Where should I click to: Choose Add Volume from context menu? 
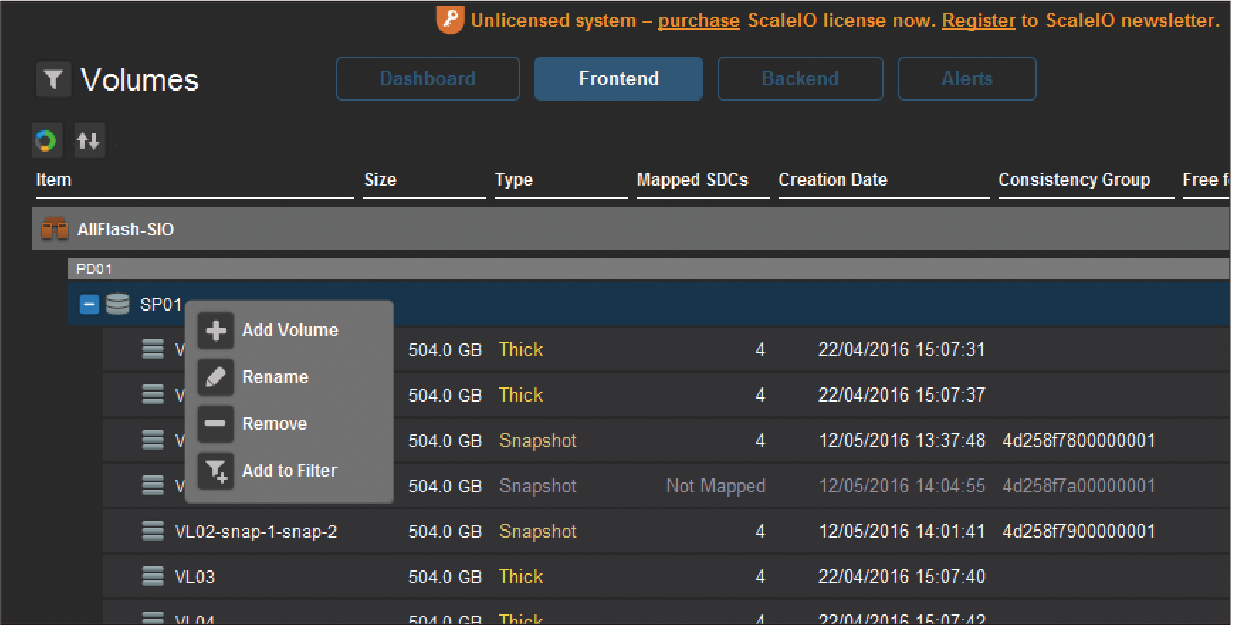click(x=290, y=330)
